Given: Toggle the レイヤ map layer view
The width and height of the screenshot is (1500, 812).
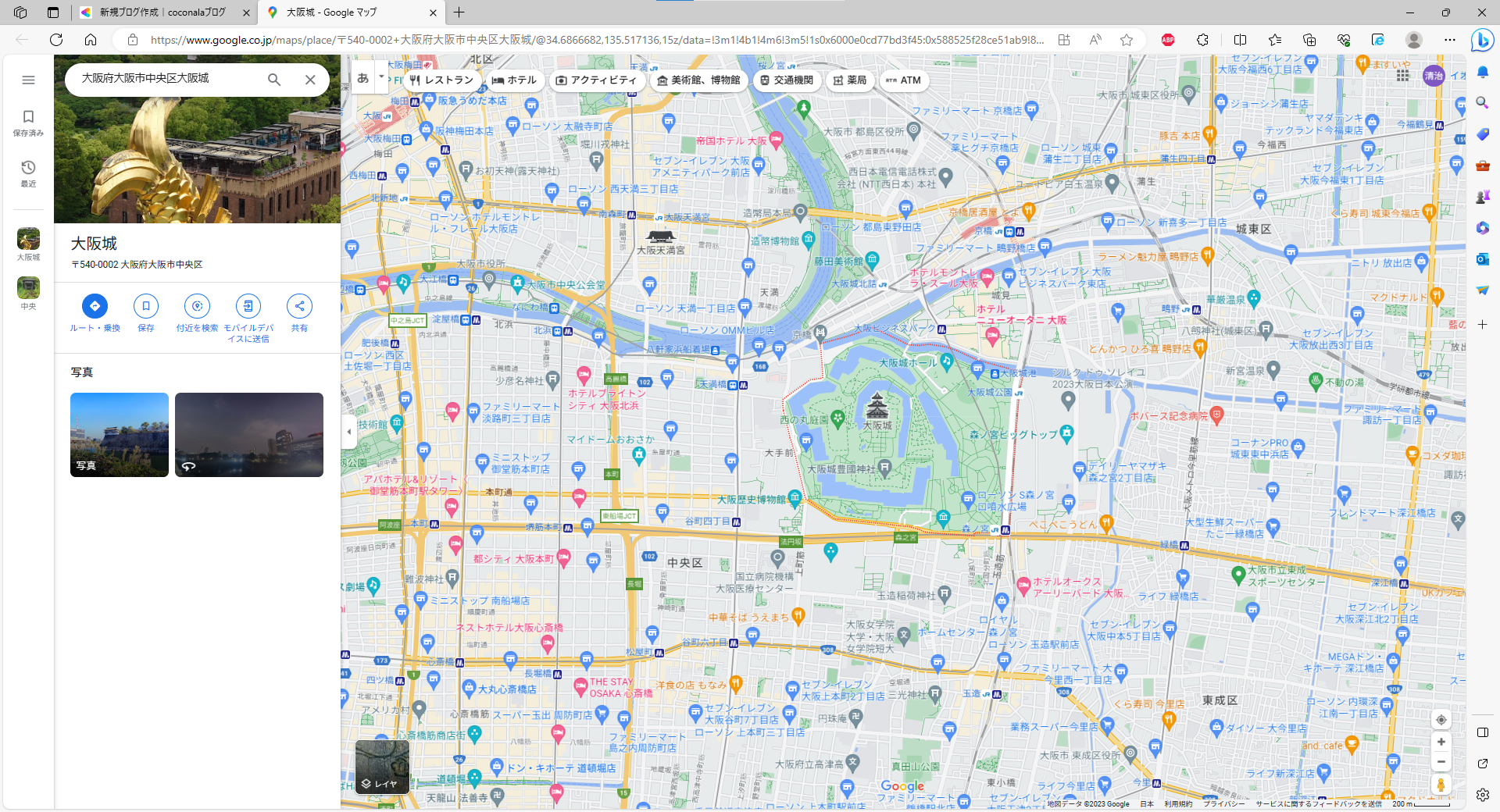Looking at the screenshot, I should [382, 767].
